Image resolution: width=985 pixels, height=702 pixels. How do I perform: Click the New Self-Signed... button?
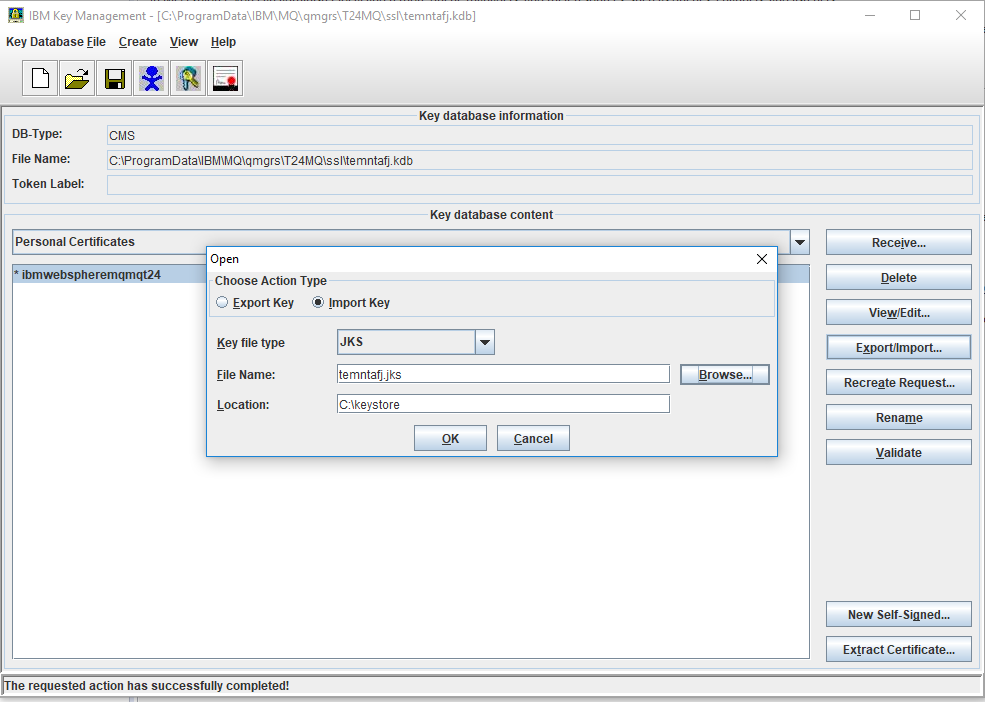tap(898, 615)
